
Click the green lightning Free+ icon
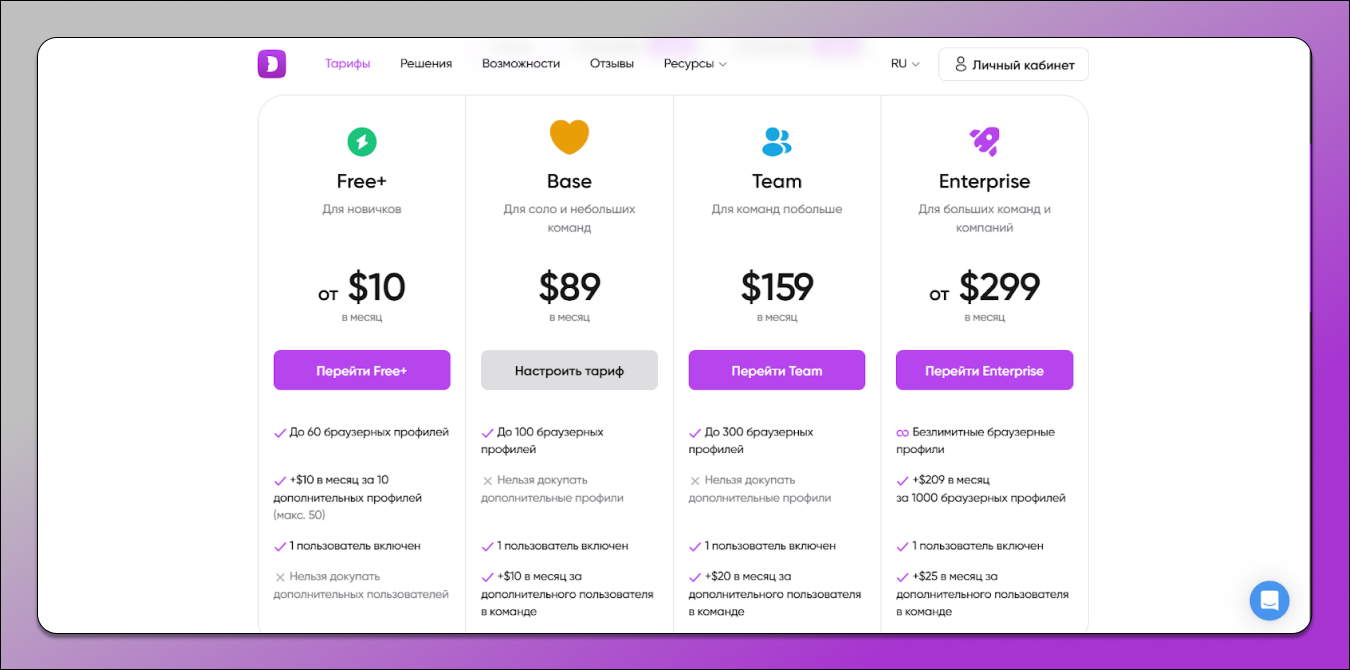point(361,142)
